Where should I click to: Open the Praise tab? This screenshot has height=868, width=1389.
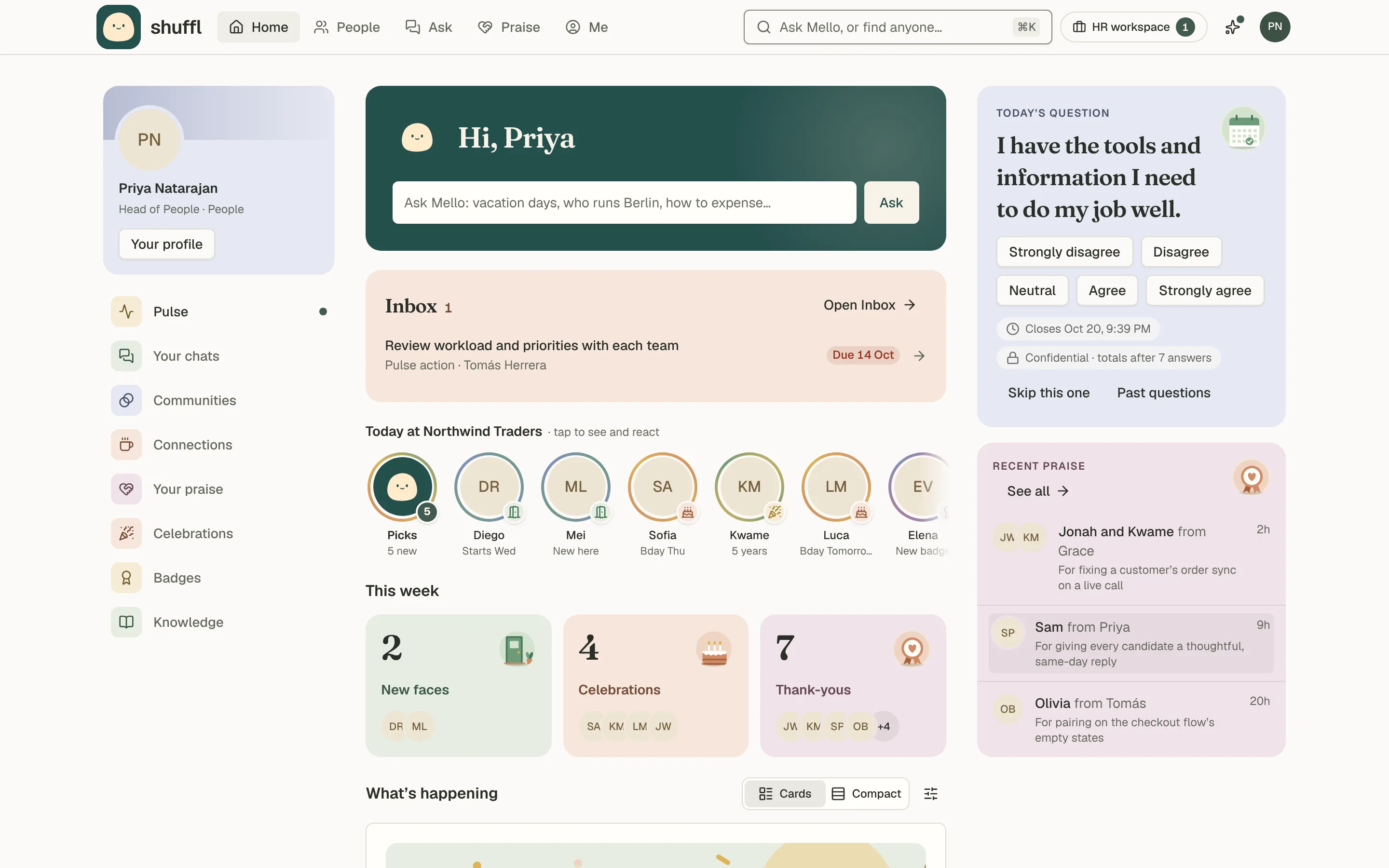(509, 27)
